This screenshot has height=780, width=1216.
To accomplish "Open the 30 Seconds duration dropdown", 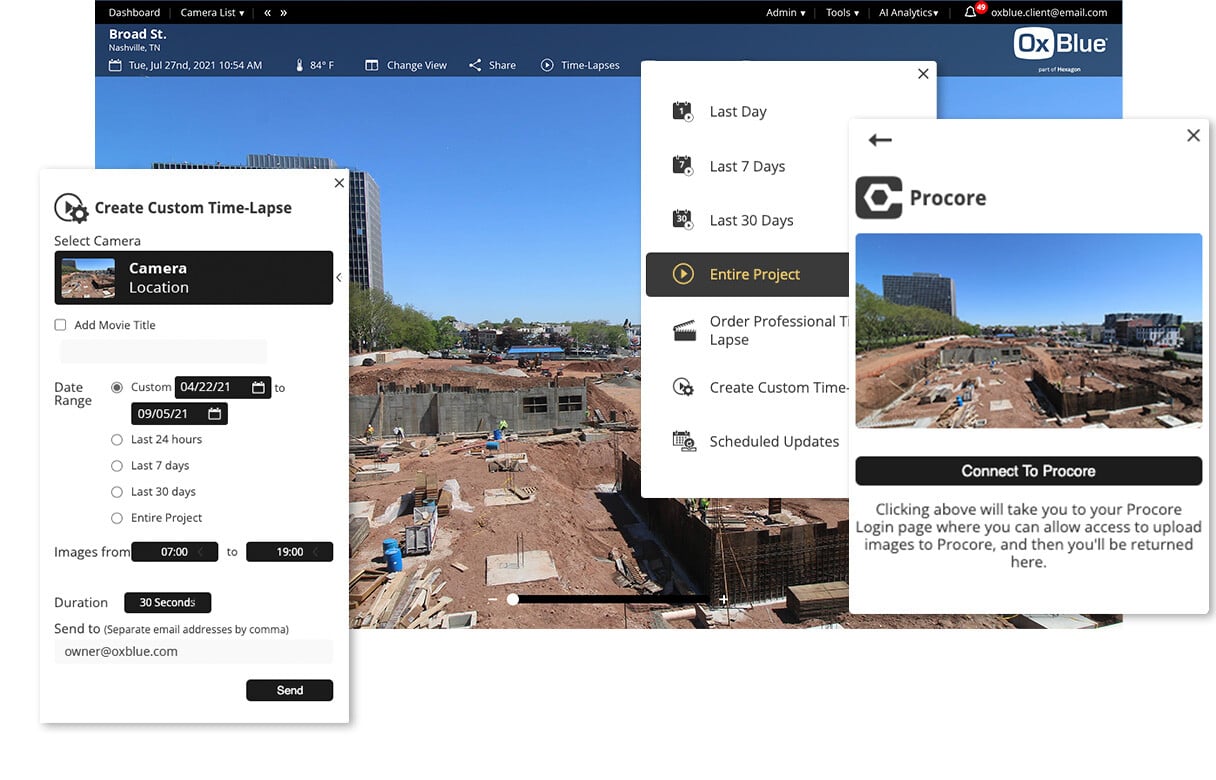I will coord(167,602).
